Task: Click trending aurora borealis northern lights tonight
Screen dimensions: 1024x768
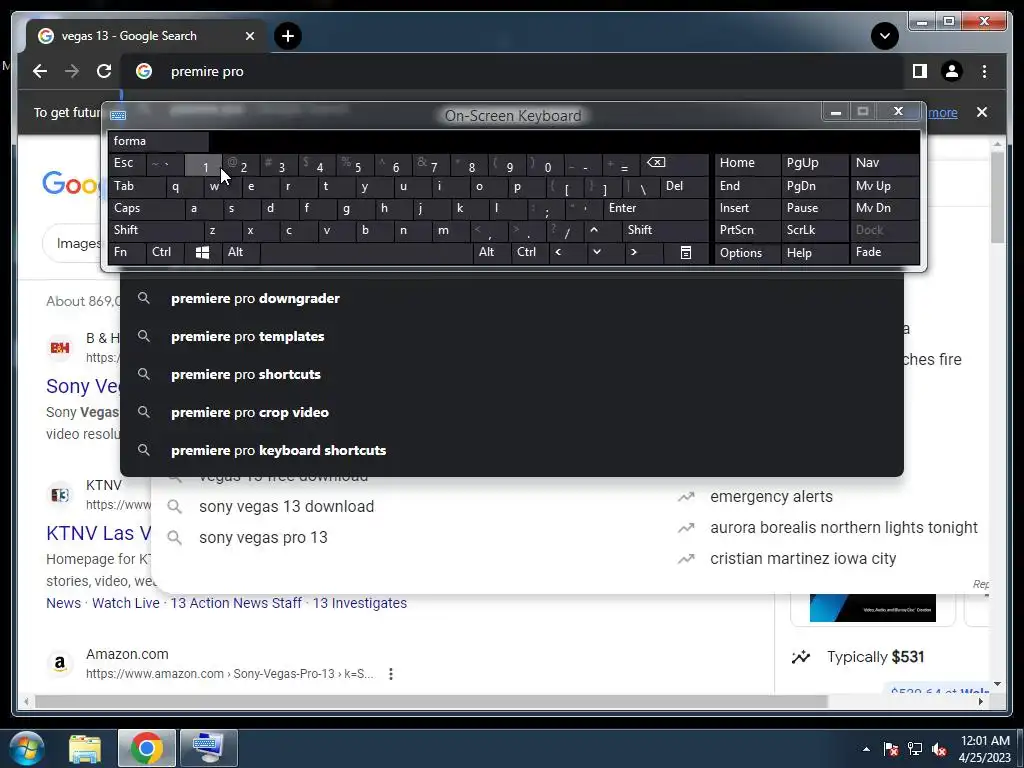Action: point(844,528)
